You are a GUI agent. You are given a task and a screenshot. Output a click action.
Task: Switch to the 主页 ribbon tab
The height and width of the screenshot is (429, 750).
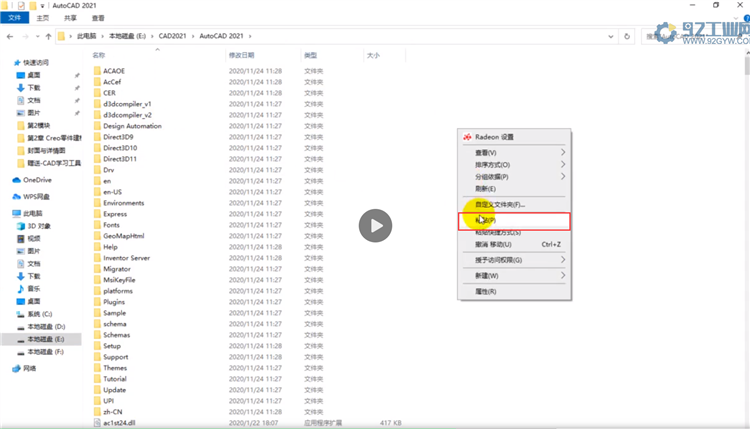tap(43, 18)
